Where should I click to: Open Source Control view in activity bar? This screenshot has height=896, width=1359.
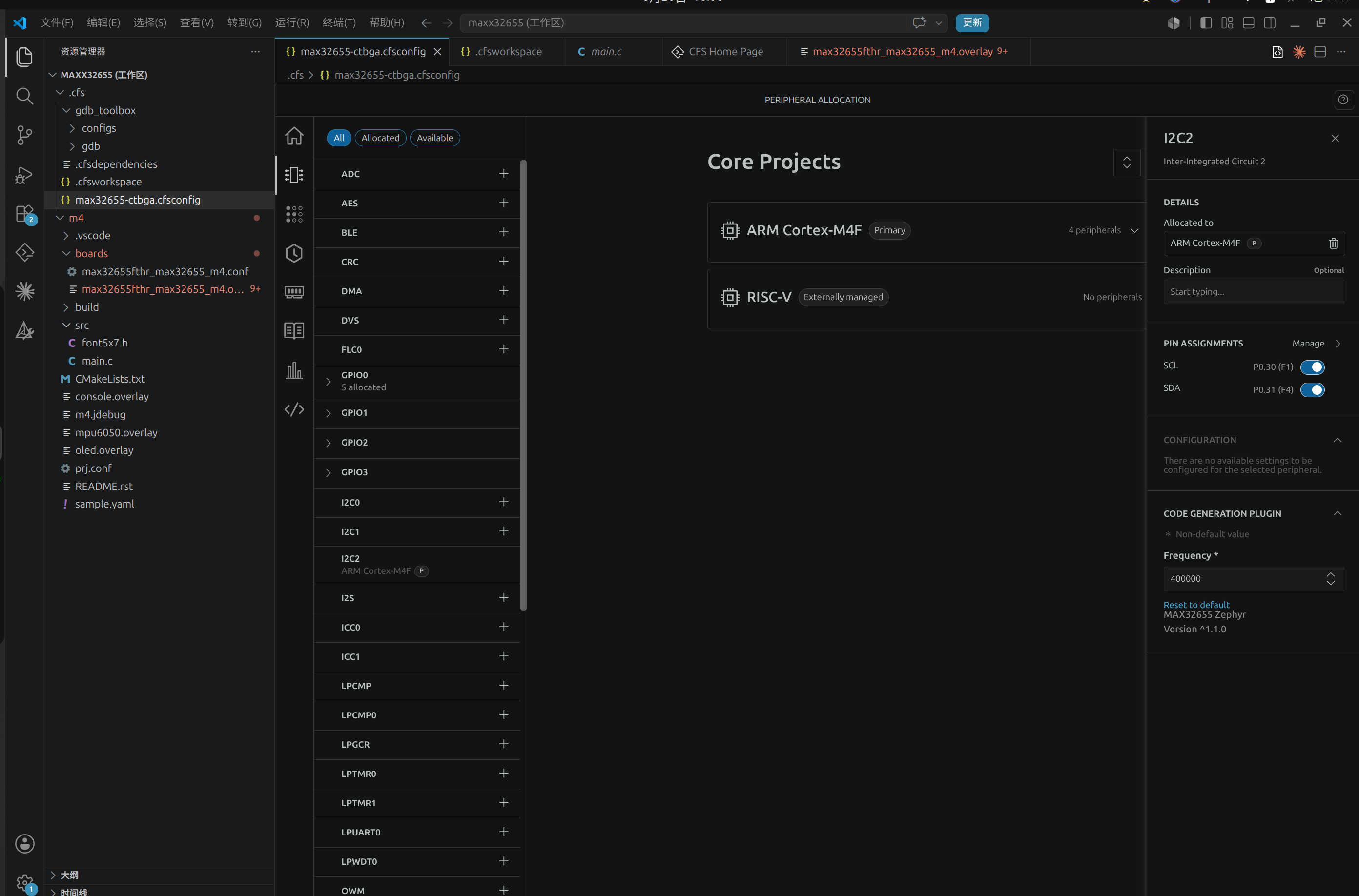click(24, 136)
